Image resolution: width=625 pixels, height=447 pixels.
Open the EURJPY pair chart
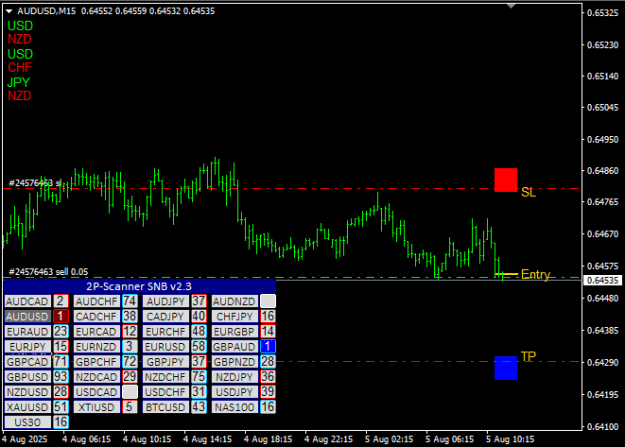pyautogui.click(x=28, y=347)
